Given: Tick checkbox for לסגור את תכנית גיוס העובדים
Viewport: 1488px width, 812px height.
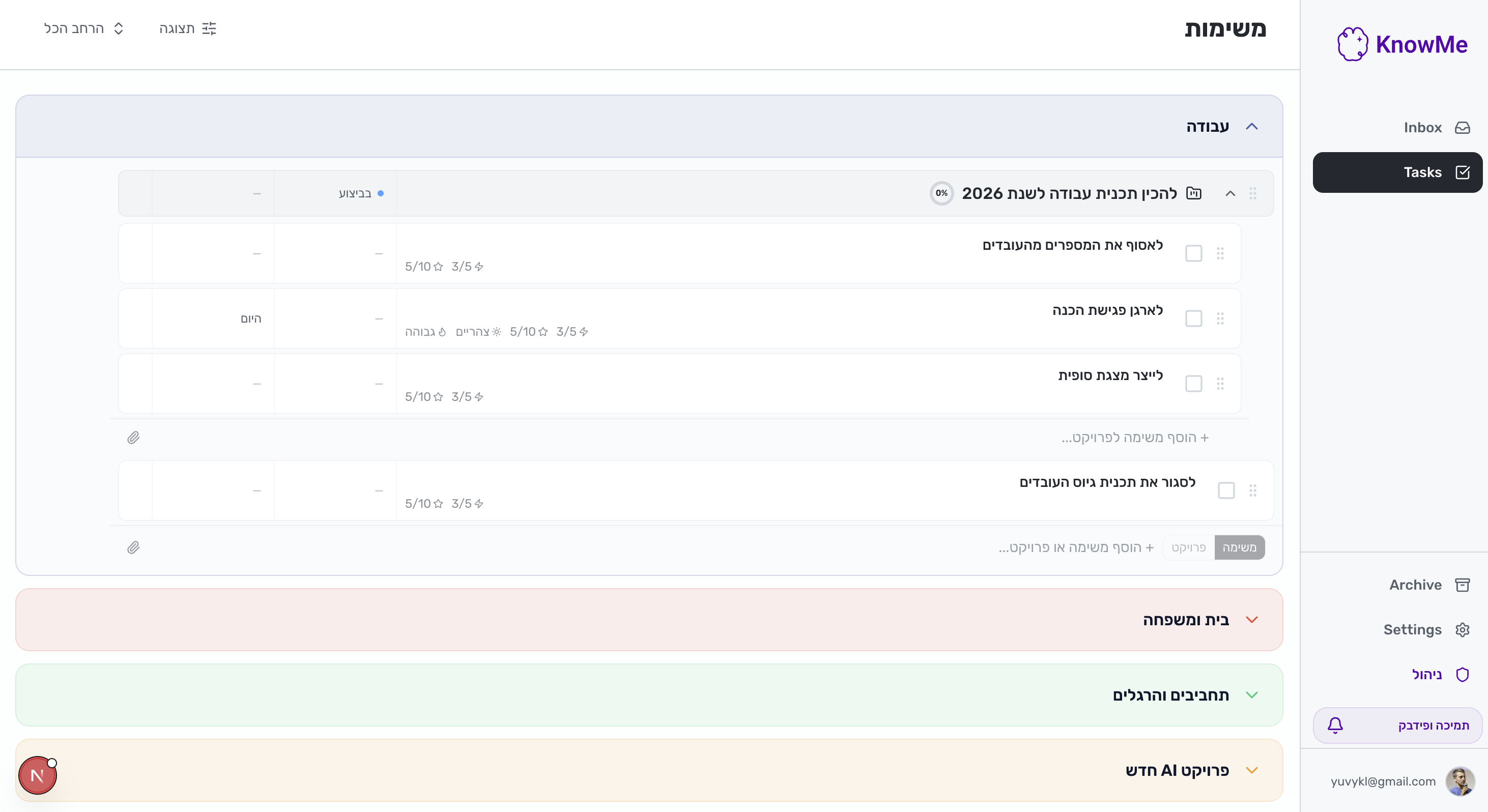Looking at the screenshot, I should tap(1226, 490).
